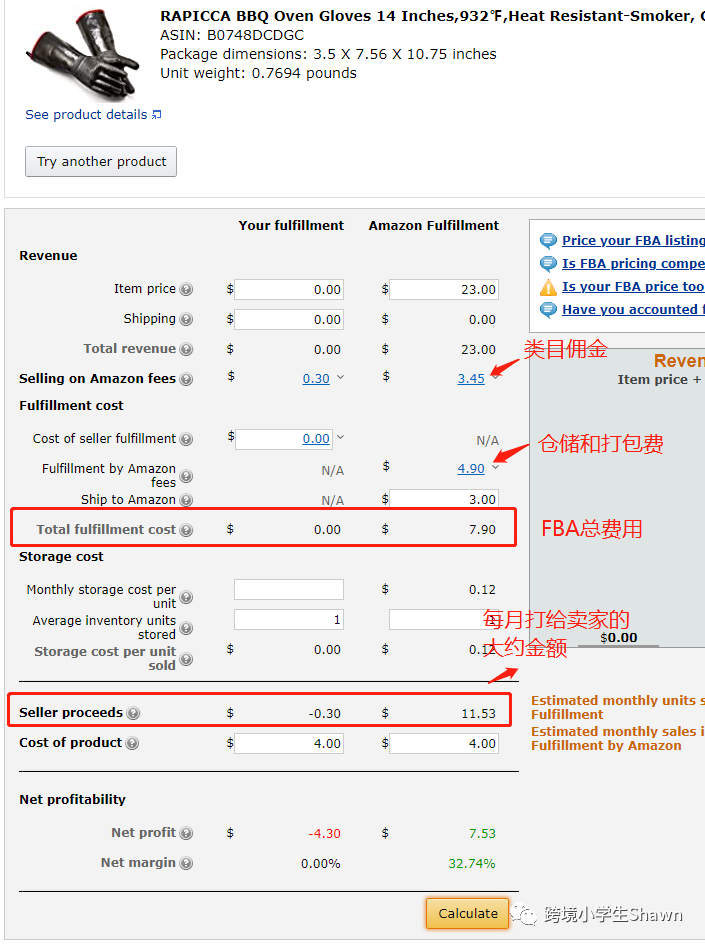The width and height of the screenshot is (705, 946).
Task: Click help icon beside Fulfillment by Amazon fees
Action: point(186,476)
